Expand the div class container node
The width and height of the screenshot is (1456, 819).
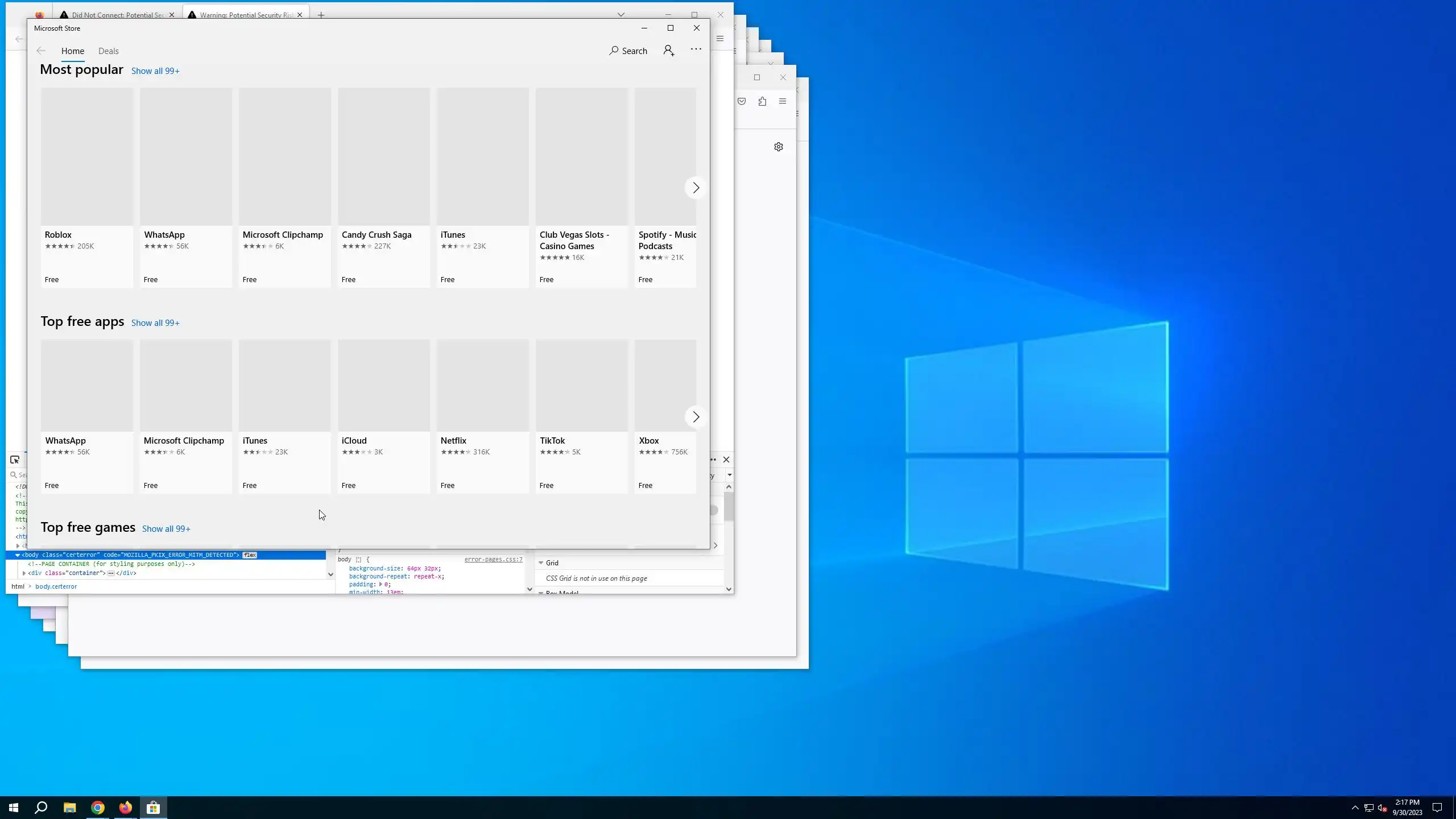click(x=24, y=573)
